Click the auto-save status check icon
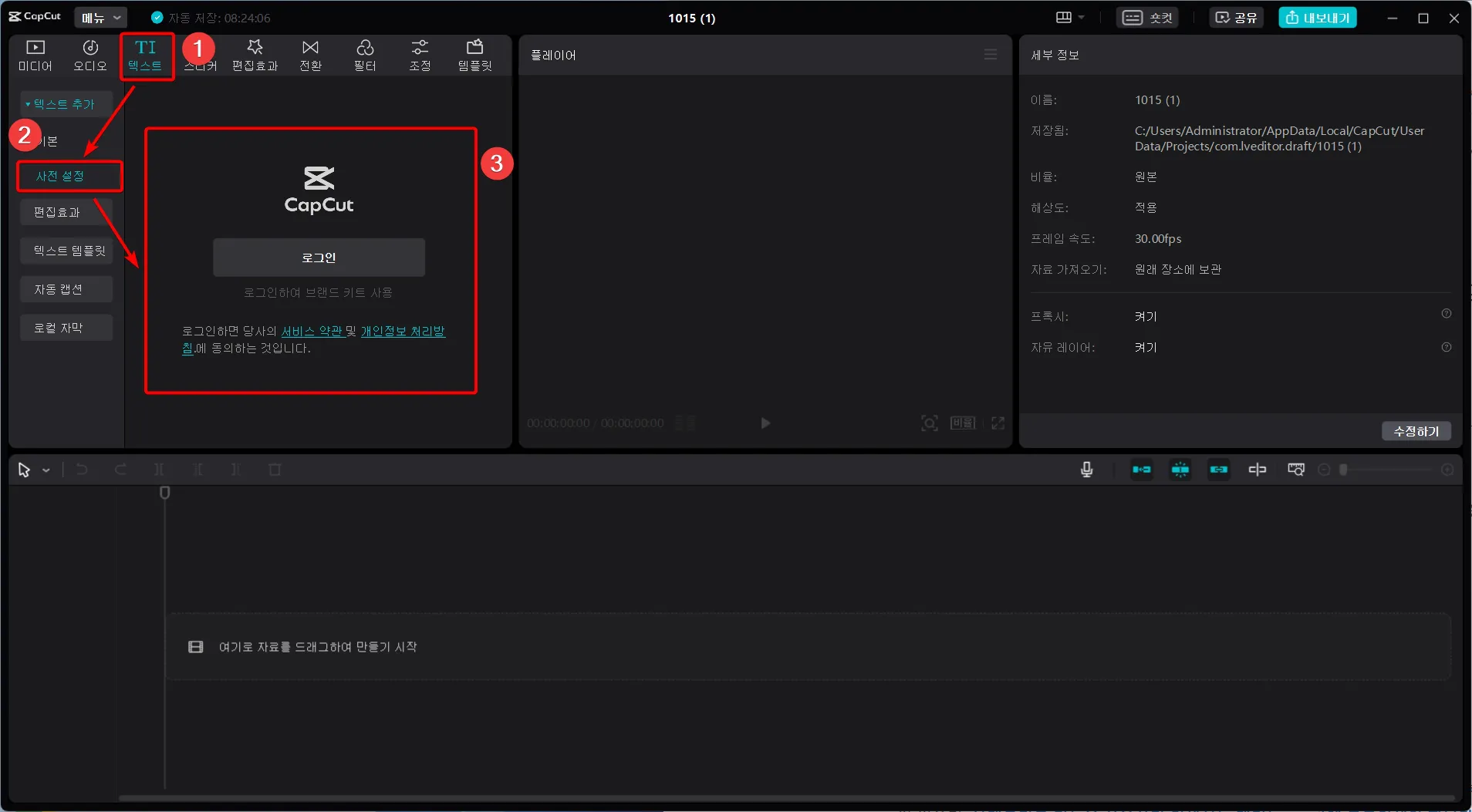 point(157,17)
